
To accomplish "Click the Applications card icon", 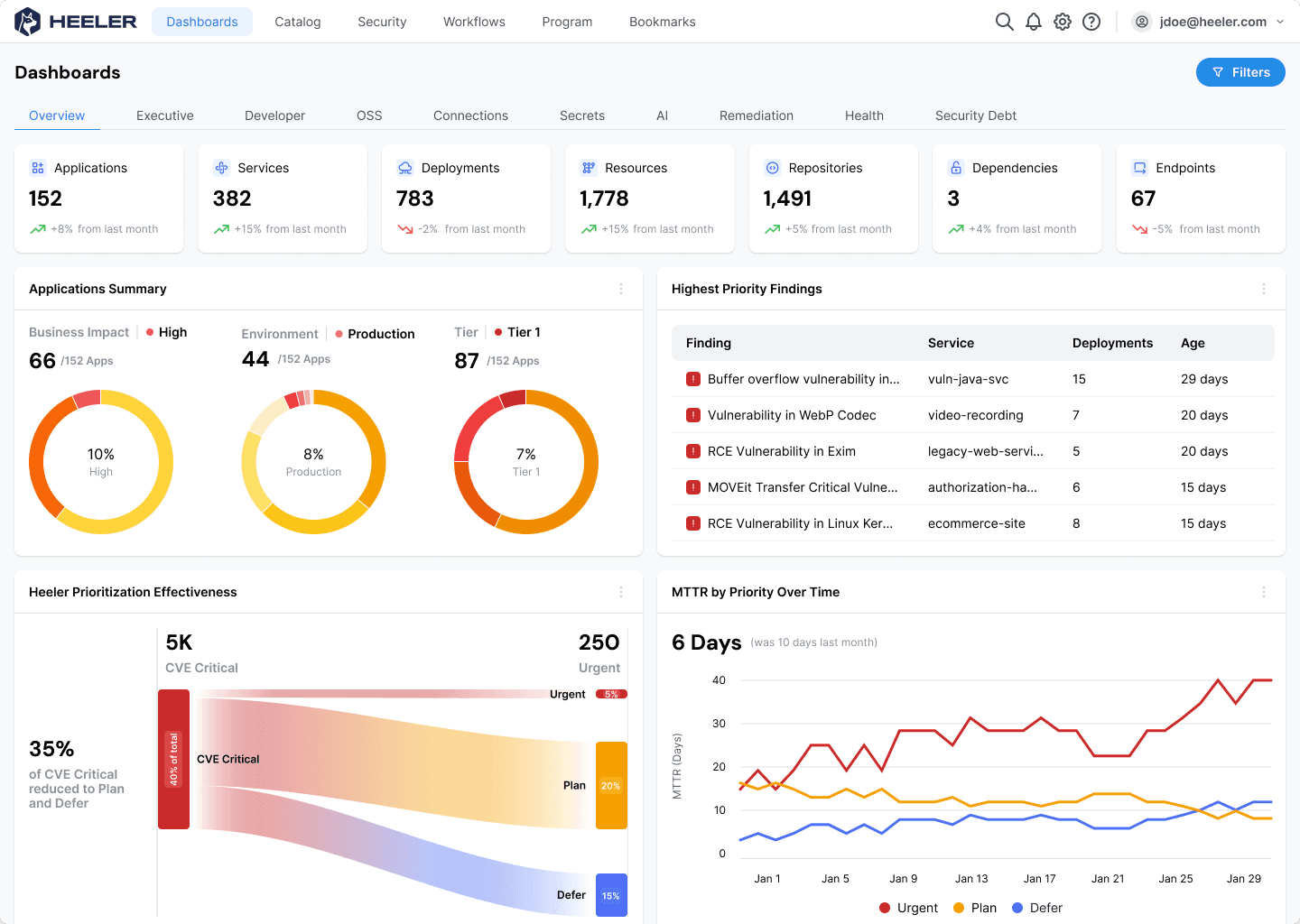I will click(x=38, y=168).
